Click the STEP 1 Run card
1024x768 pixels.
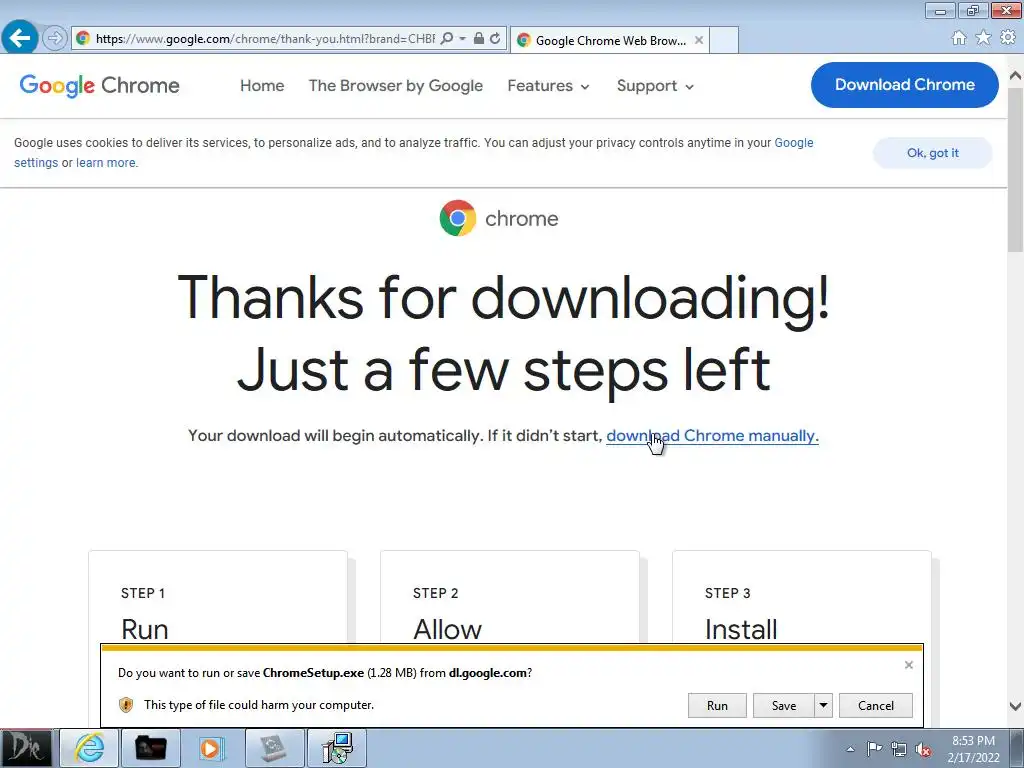click(217, 597)
